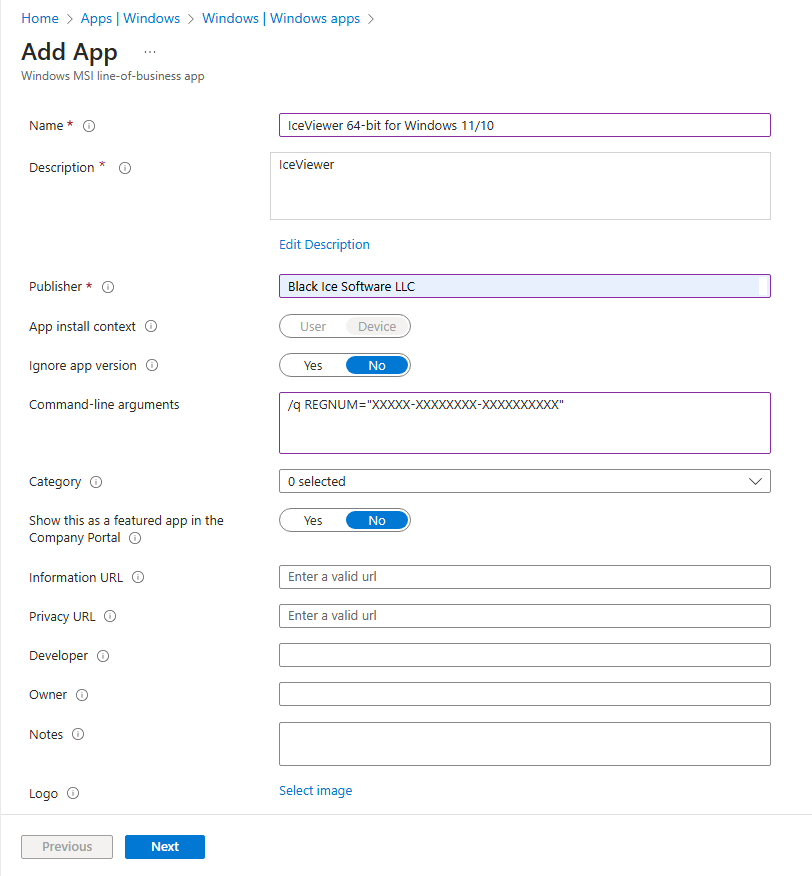
Task: Click the Edit Description link
Action: point(324,244)
